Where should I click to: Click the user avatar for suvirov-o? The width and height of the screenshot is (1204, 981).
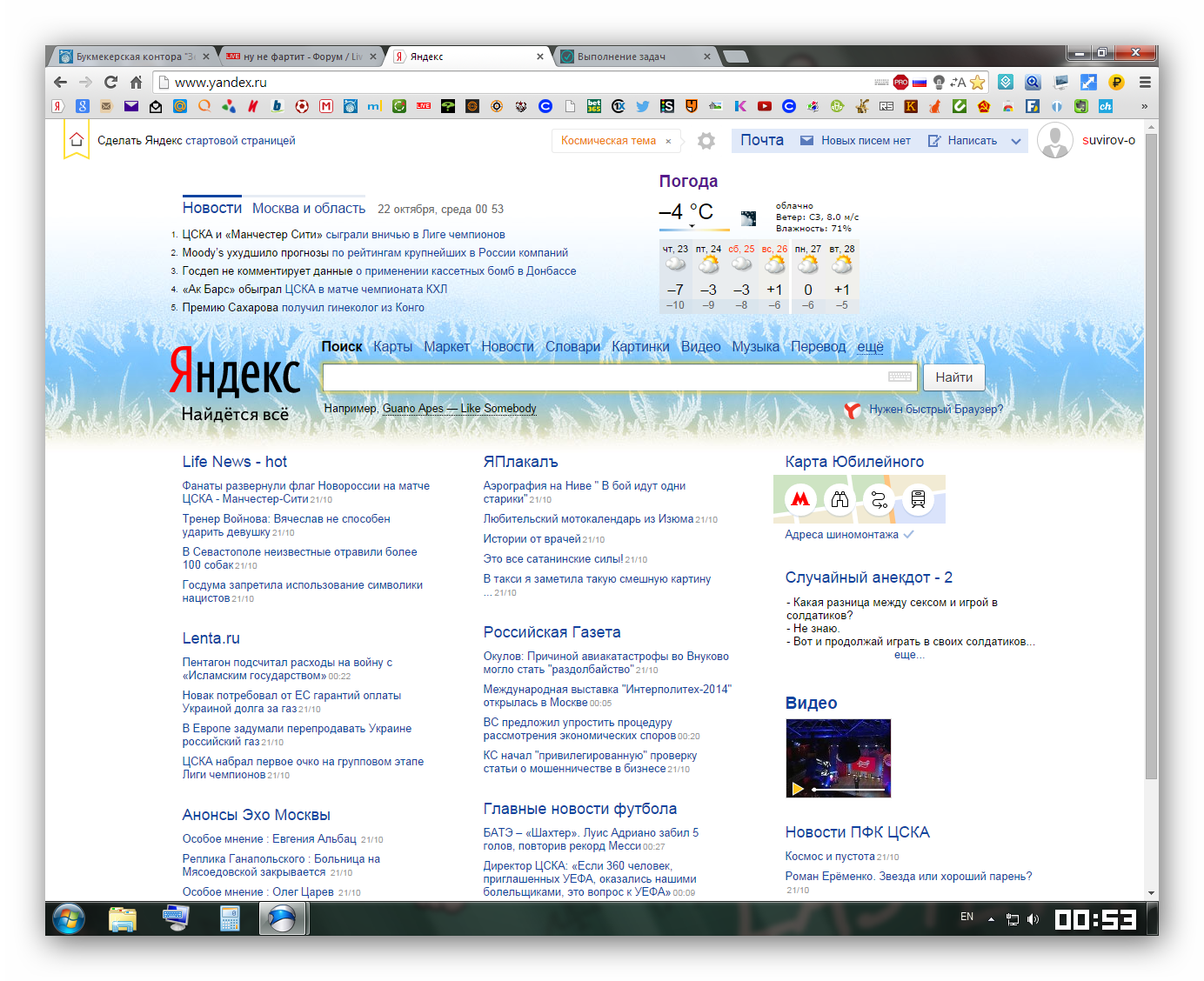click(x=1055, y=141)
